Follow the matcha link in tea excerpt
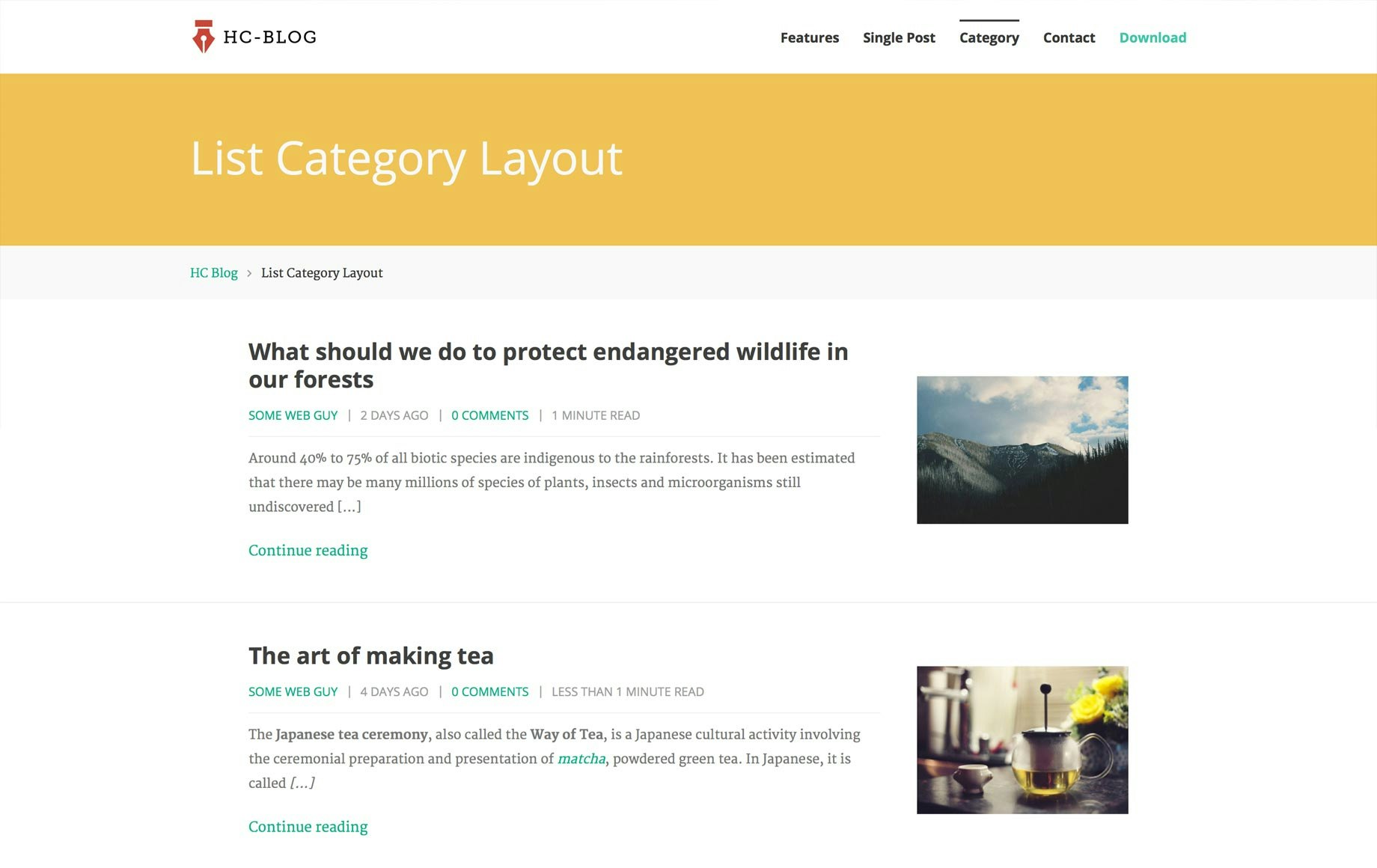Viewport: 1377px width, 868px height. 581,759
